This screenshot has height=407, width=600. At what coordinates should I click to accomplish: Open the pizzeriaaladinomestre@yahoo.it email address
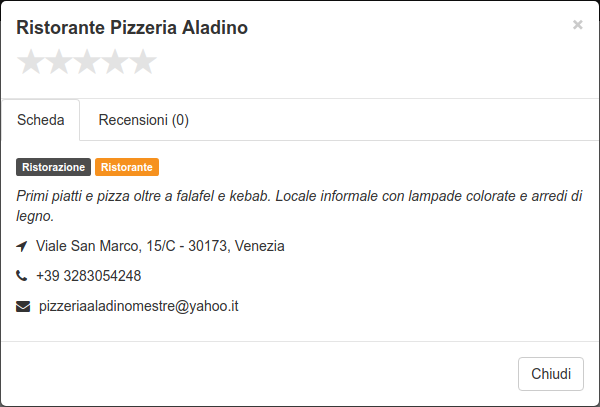[x=139, y=306]
